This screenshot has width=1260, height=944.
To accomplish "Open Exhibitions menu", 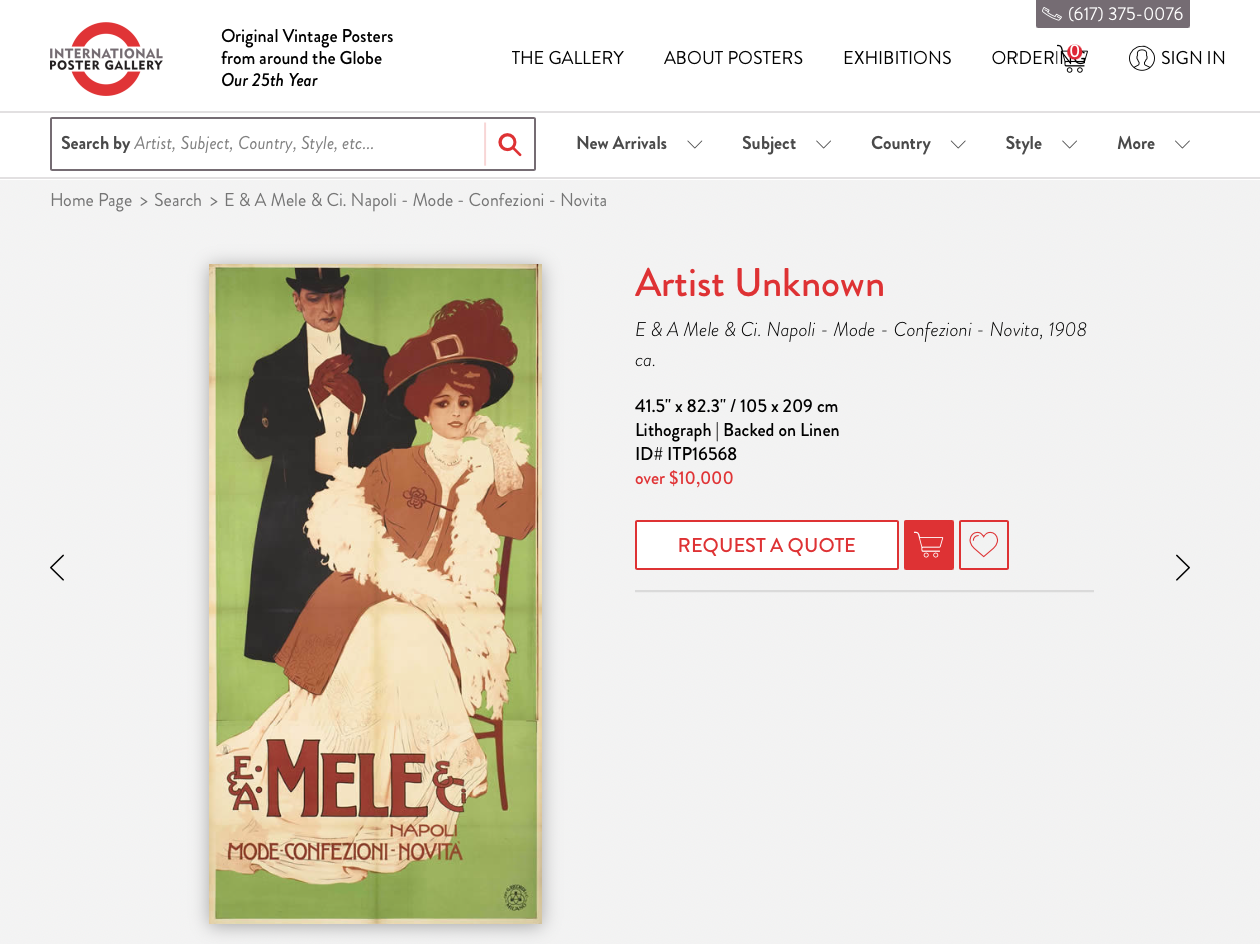I will coord(897,58).
